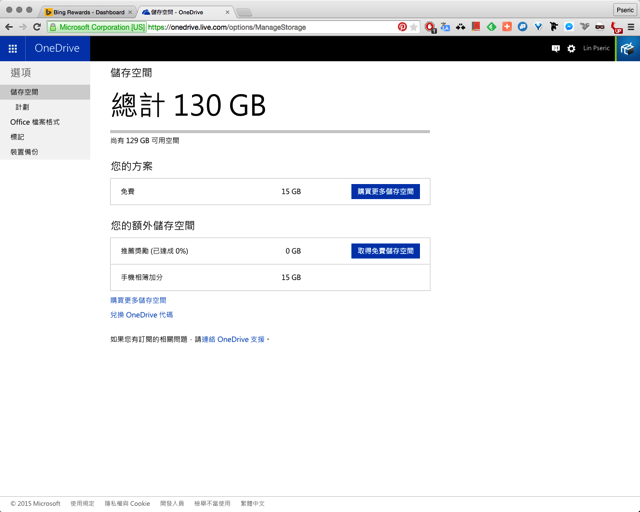
Task: Open the Chrome hamburger menu
Action: 631,27
